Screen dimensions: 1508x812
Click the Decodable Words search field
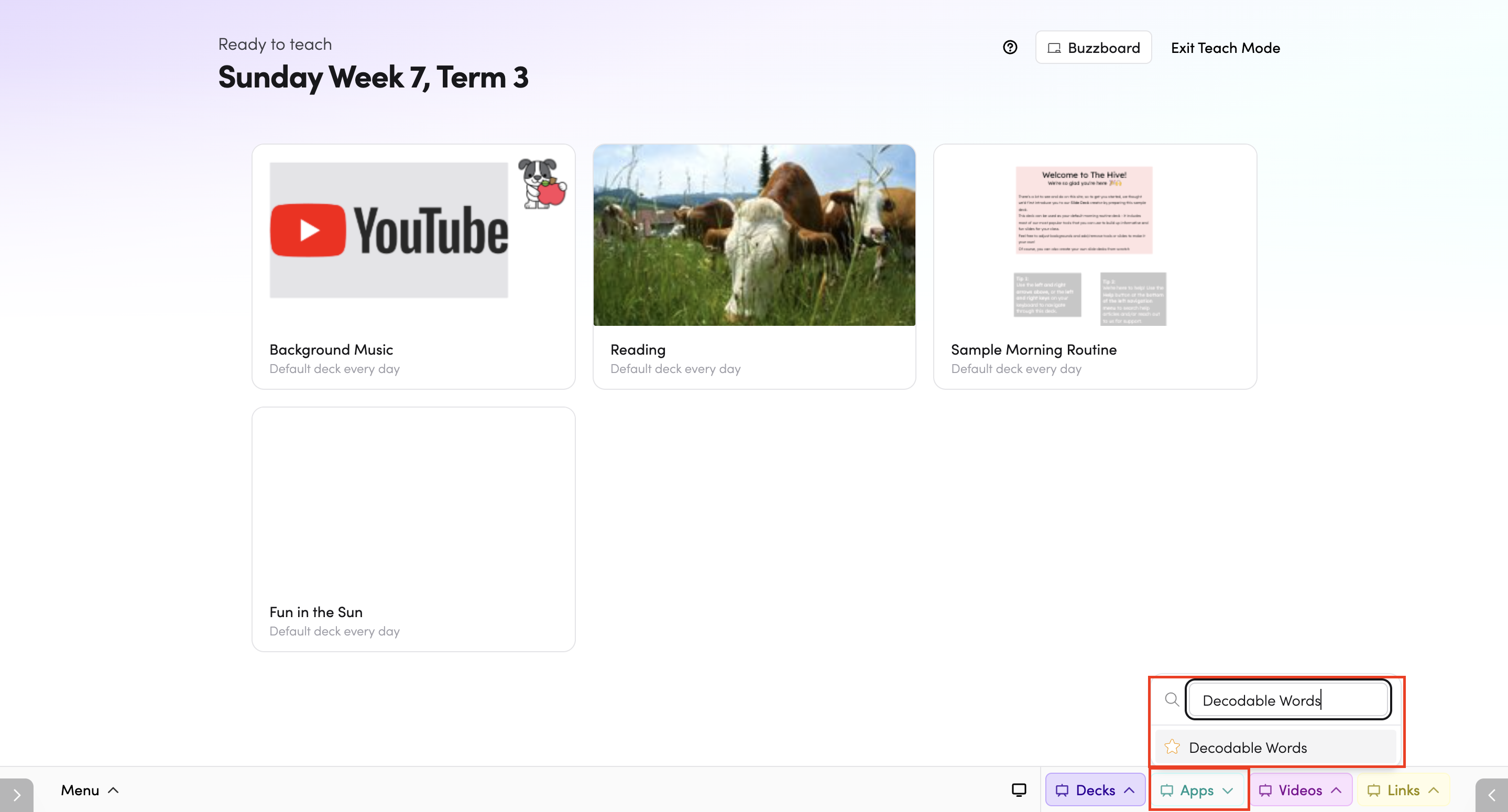[1288, 699]
